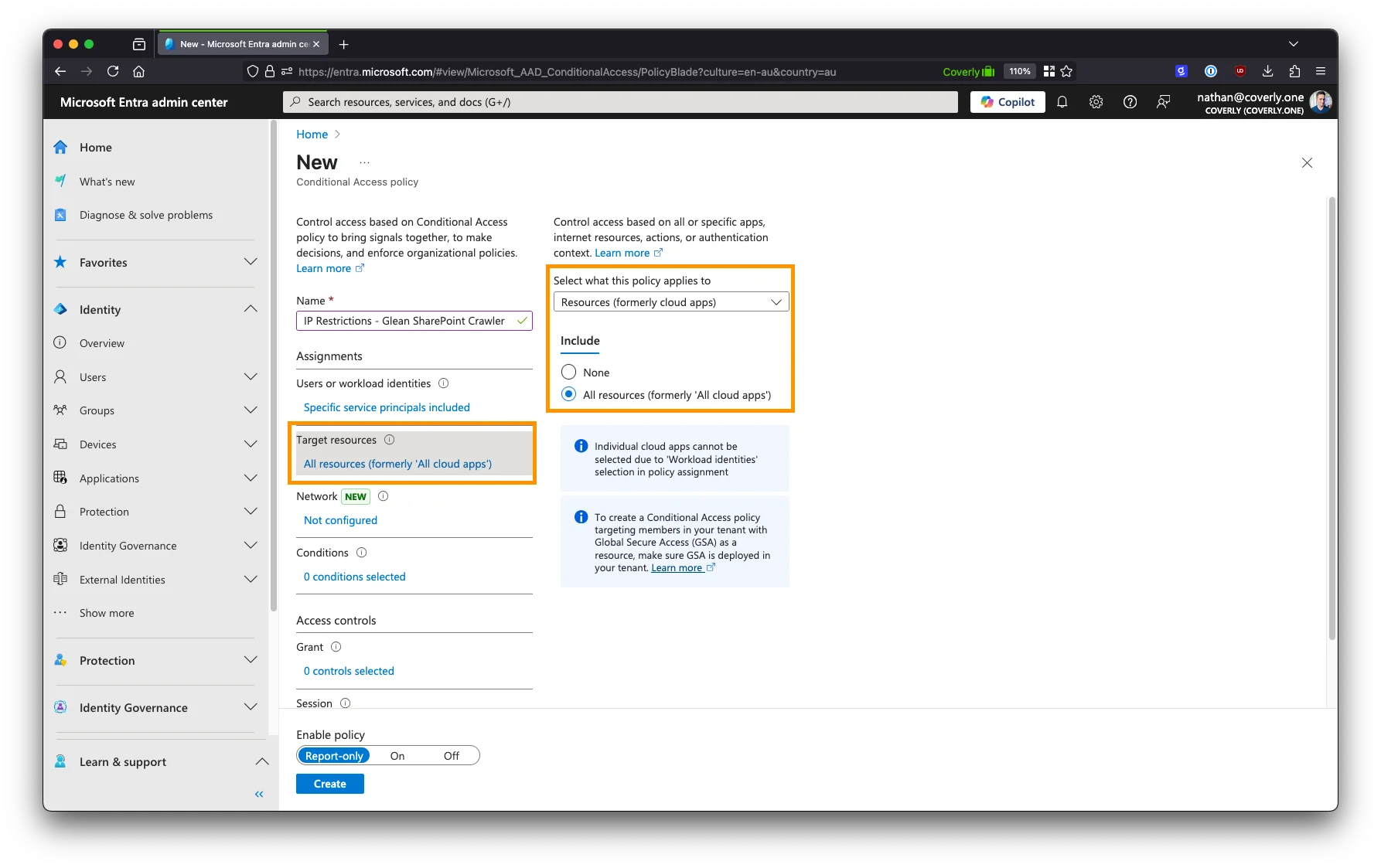Viewport: 1381px width, 868px height.
Task: Click the help question mark icon
Action: 1130,102
